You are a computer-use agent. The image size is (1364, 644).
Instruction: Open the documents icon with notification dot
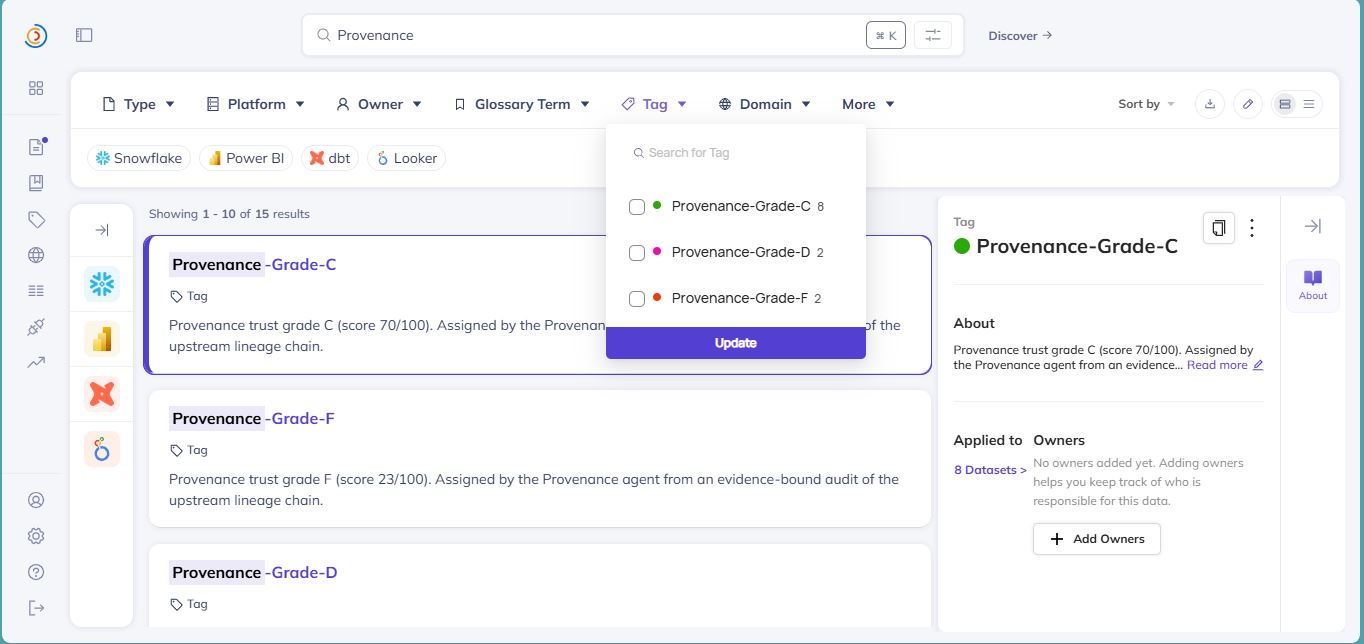tap(36, 147)
